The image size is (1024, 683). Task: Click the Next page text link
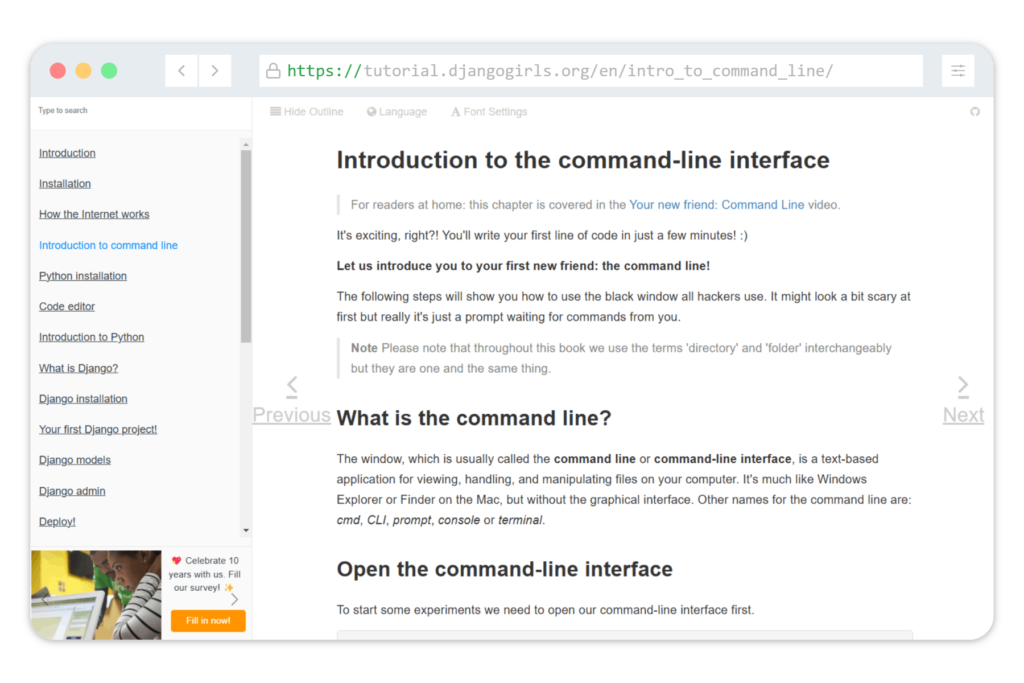[963, 415]
